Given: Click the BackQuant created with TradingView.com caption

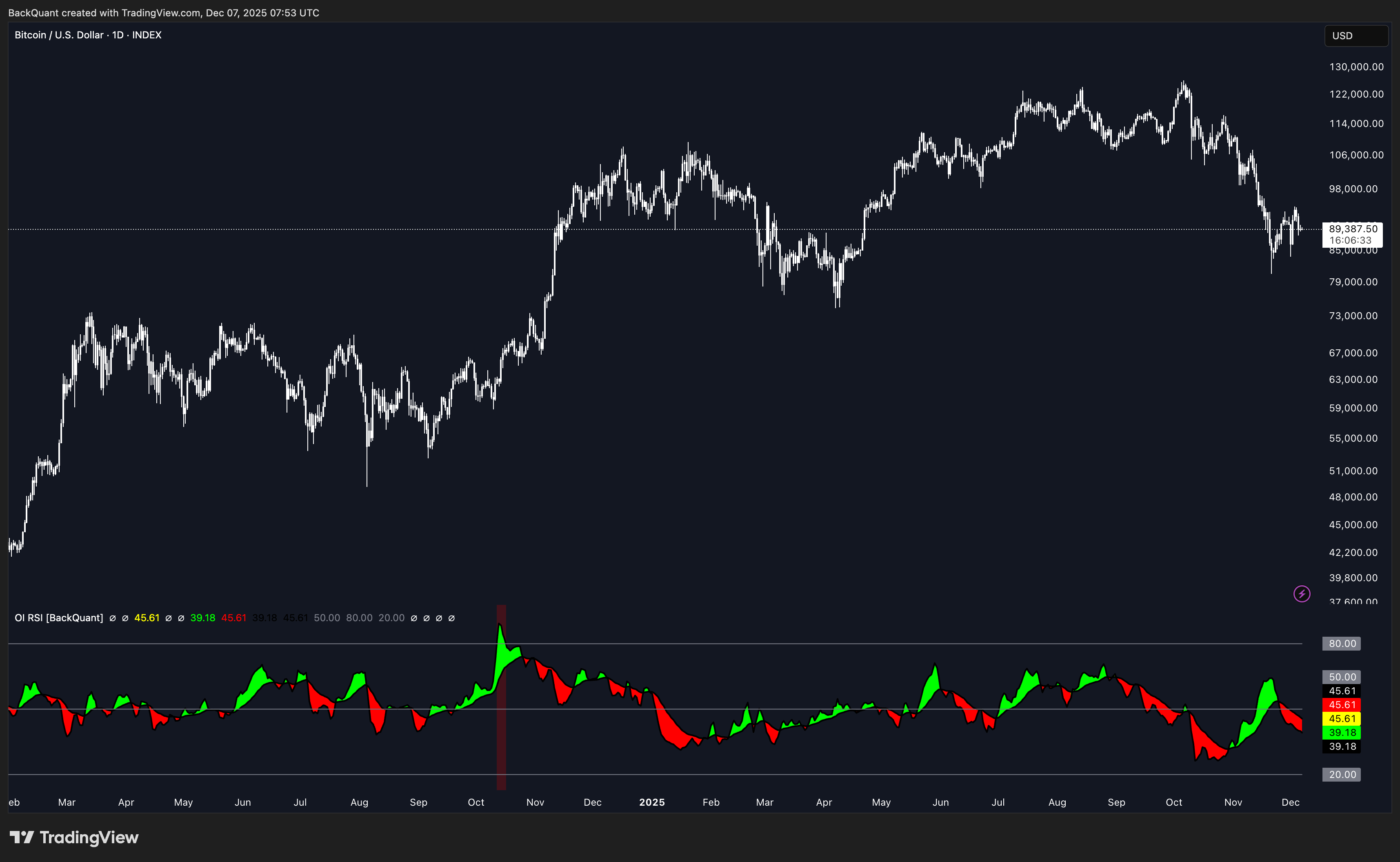Looking at the screenshot, I should pyautogui.click(x=164, y=13).
